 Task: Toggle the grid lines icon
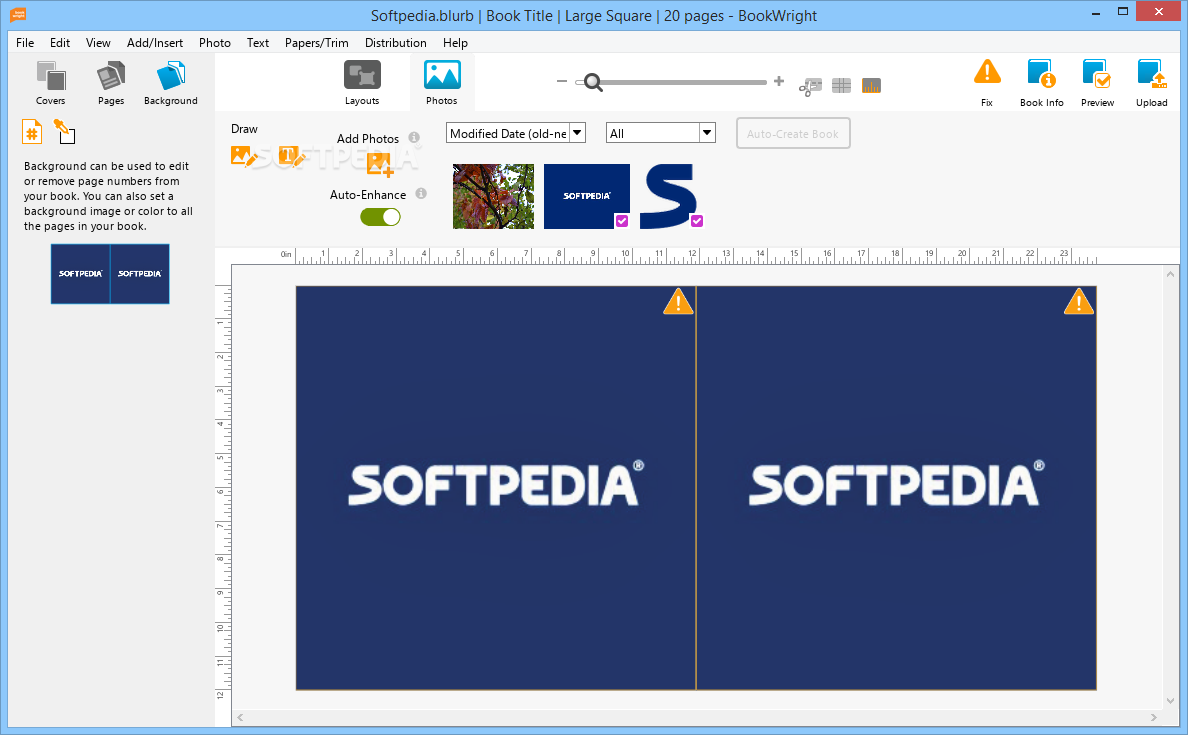point(841,86)
